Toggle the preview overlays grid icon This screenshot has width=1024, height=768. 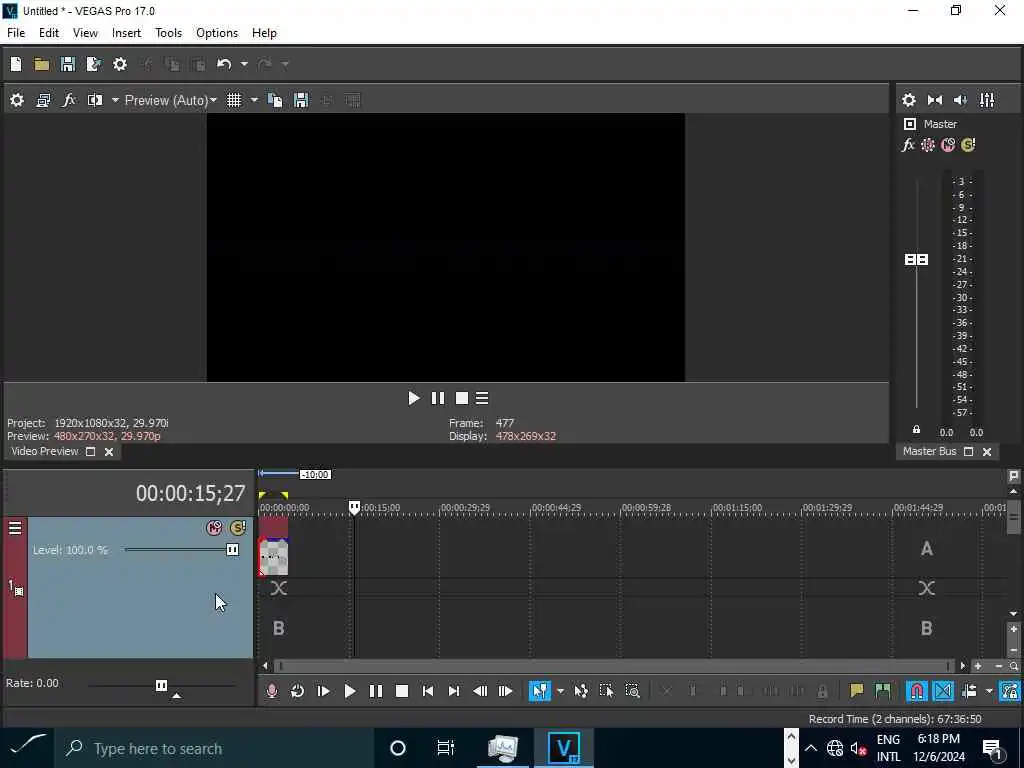(x=234, y=100)
